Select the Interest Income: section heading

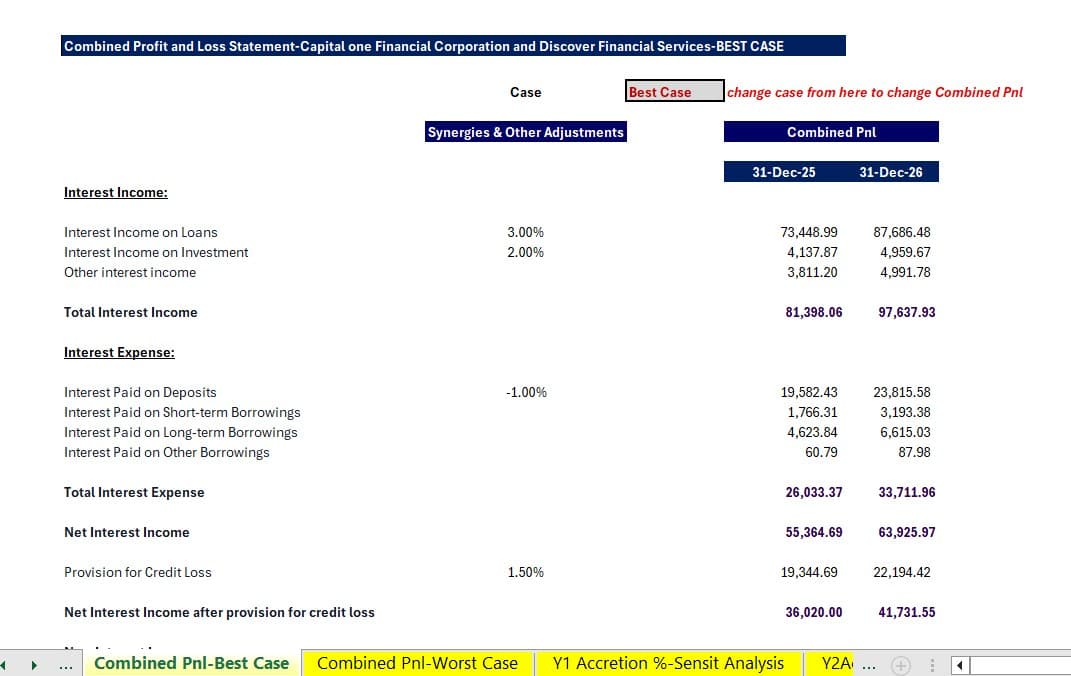(115, 193)
